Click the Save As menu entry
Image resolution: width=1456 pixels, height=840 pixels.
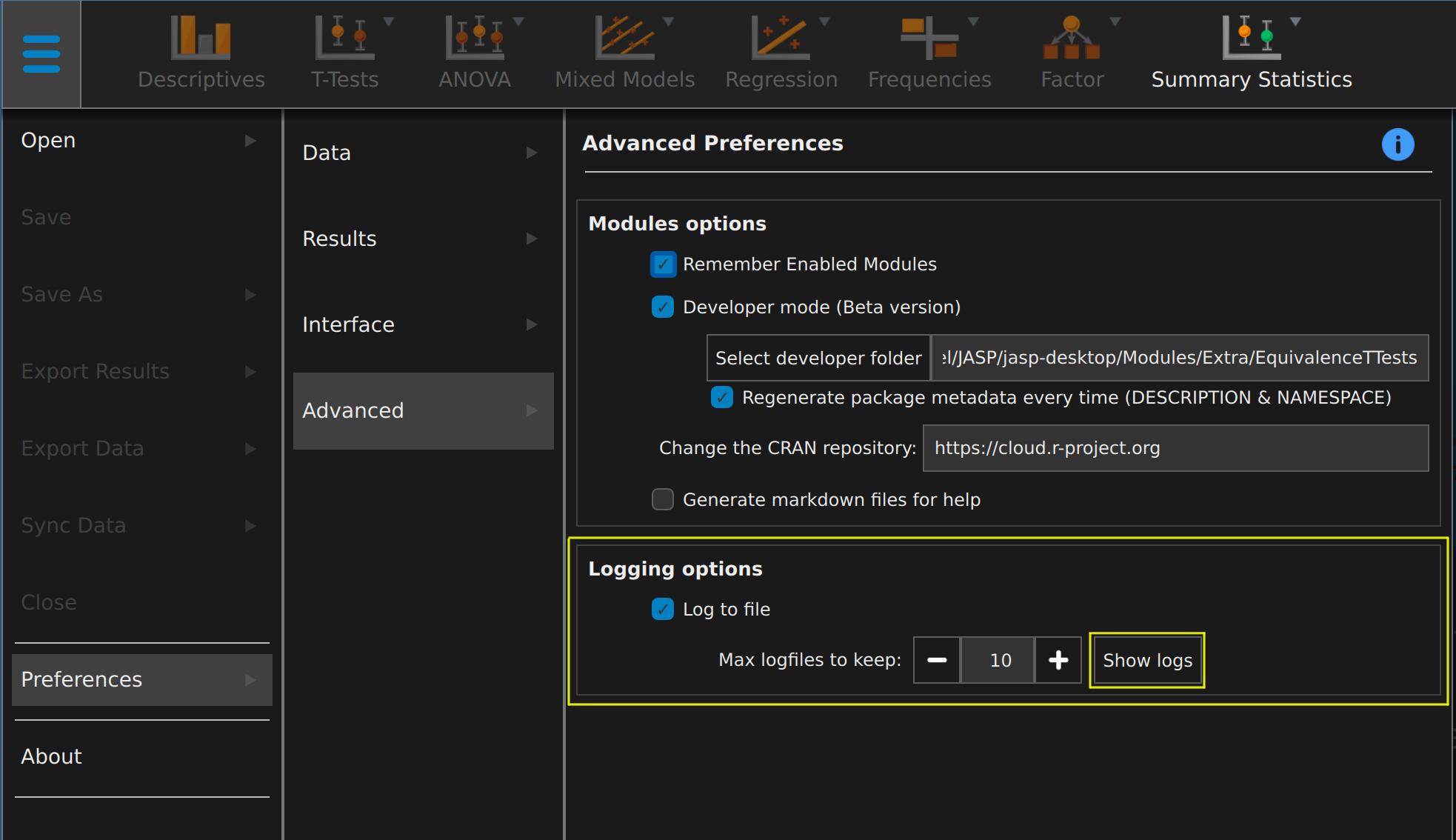tap(141, 295)
